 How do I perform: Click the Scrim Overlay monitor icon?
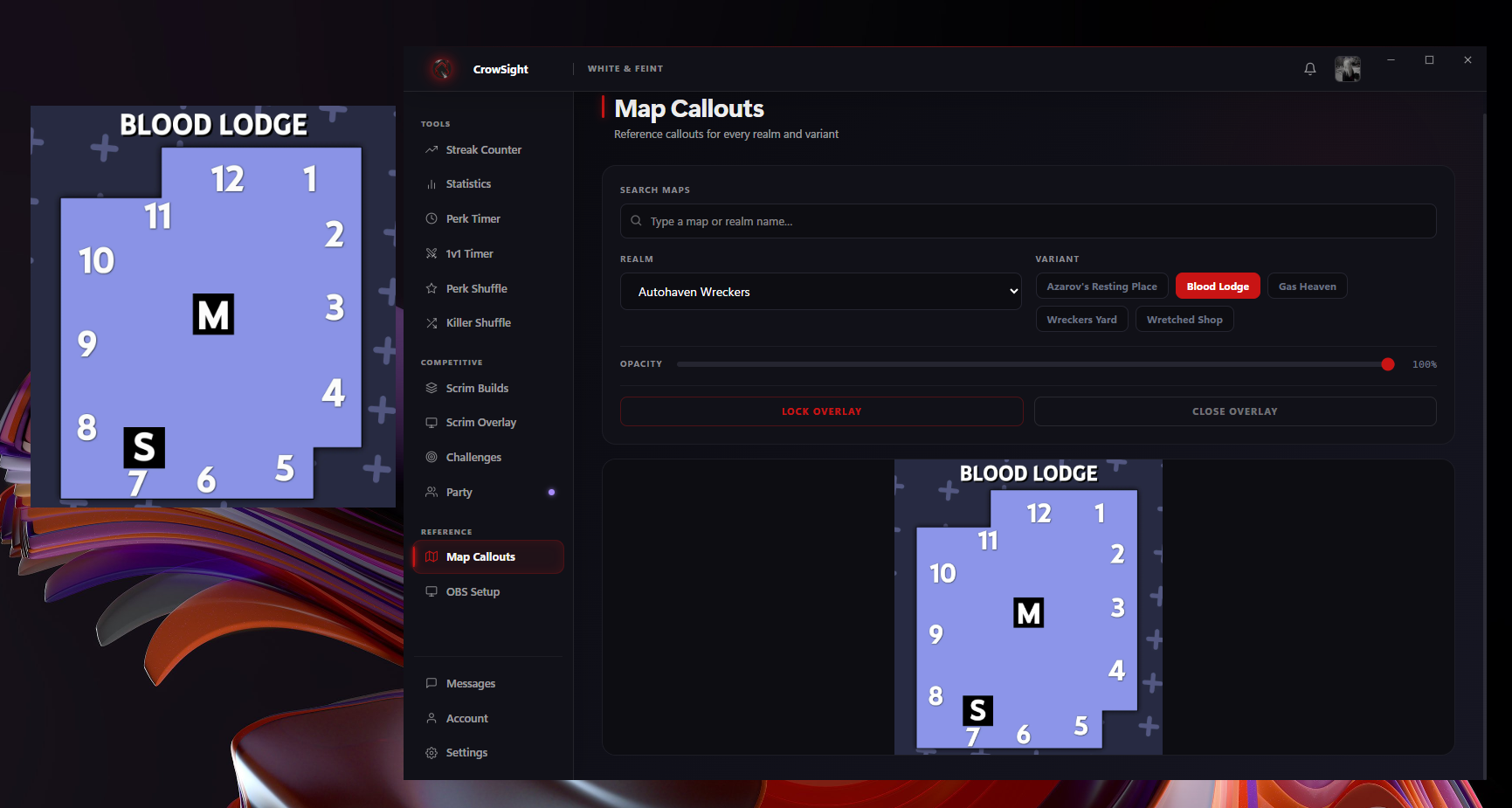432,422
